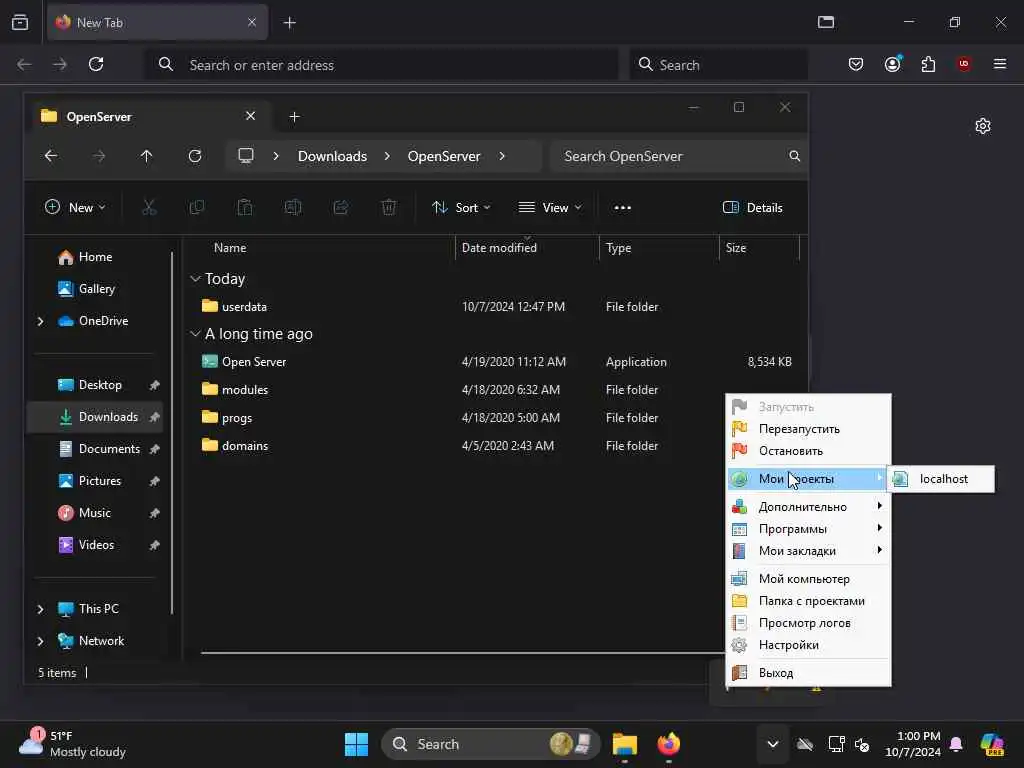Click Выход to exit Open Server
This screenshot has height=768, width=1024.
808,673
